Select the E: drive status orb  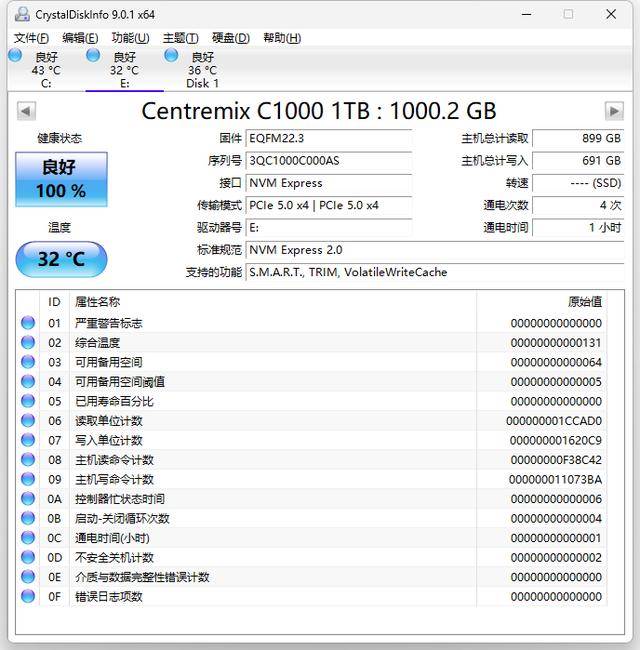[x=93, y=56]
